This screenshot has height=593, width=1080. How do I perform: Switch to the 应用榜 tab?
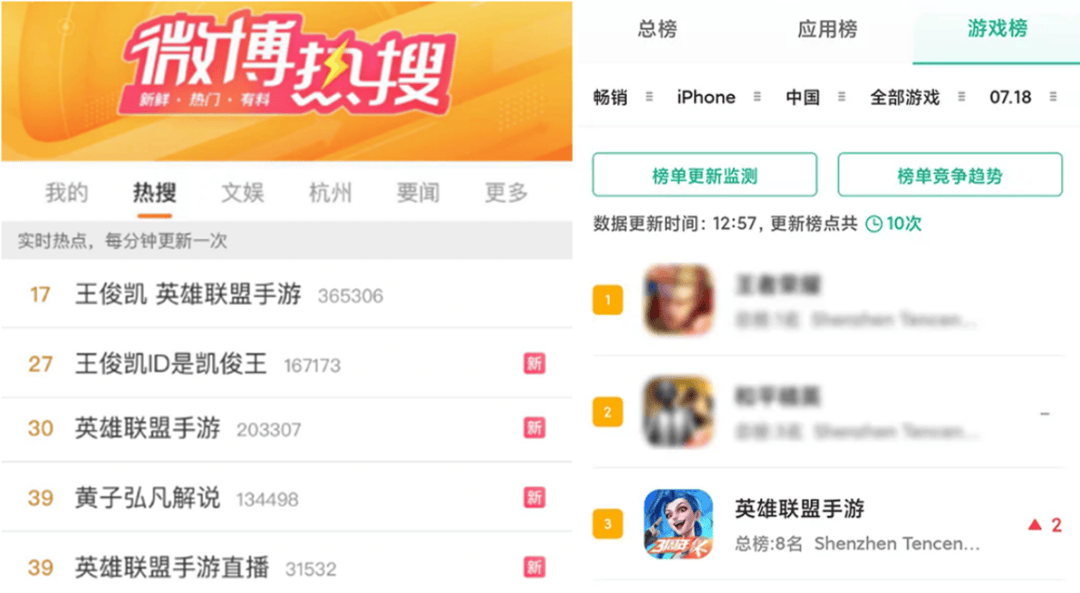827,29
